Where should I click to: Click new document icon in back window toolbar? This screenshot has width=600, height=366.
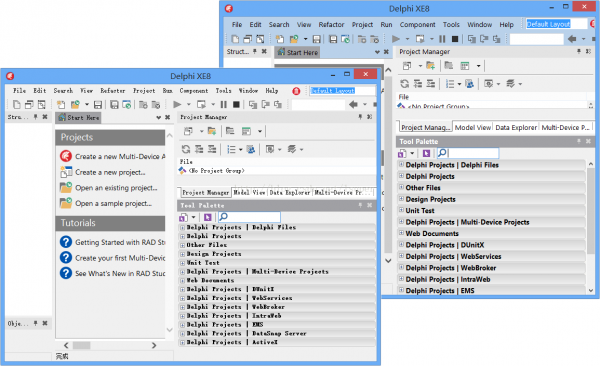[235, 39]
